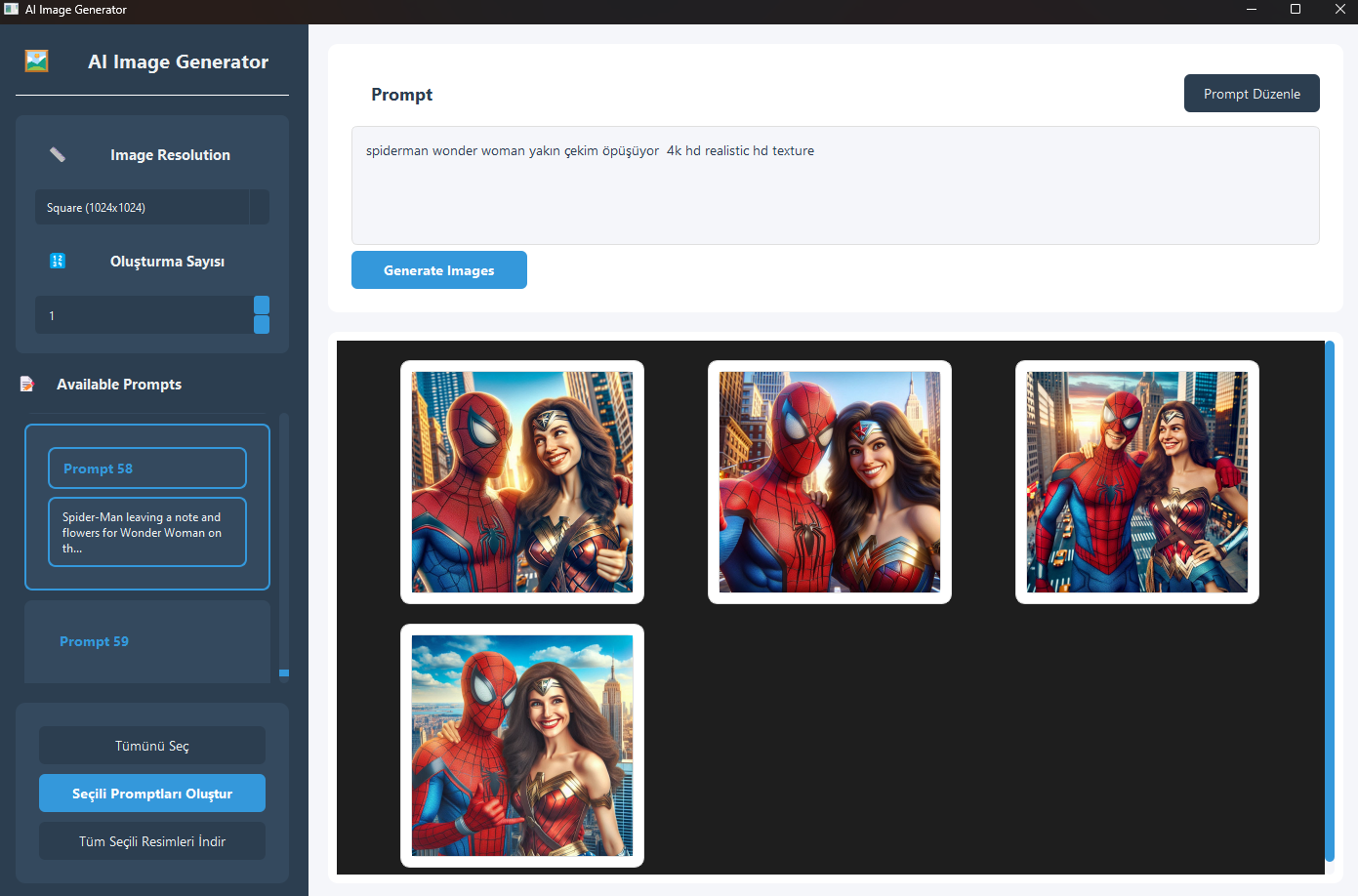Open the sunset street image of both heroes
The image size is (1358, 896).
coord(1137,482)
